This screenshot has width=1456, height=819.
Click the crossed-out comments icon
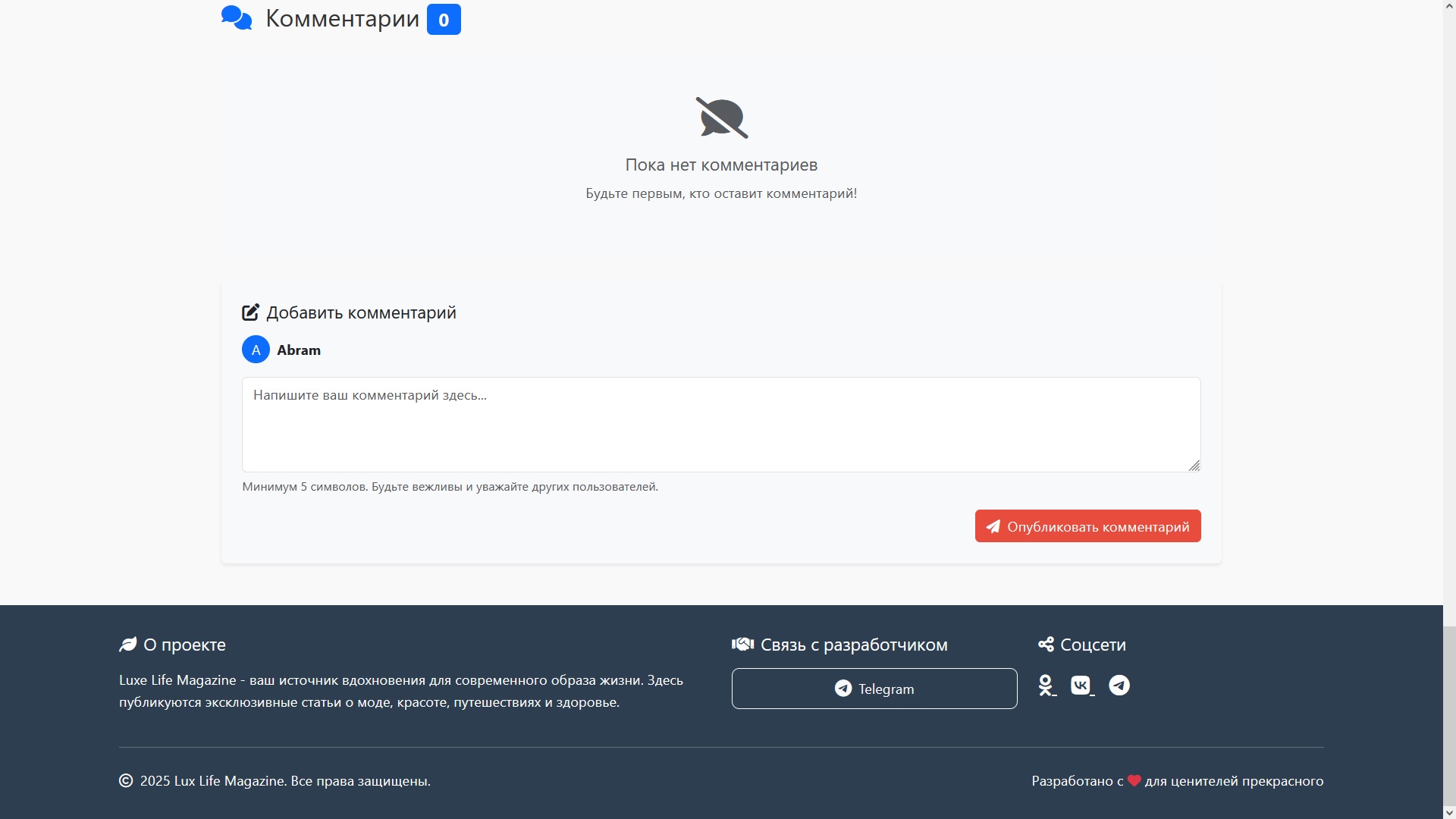(721, 118)
